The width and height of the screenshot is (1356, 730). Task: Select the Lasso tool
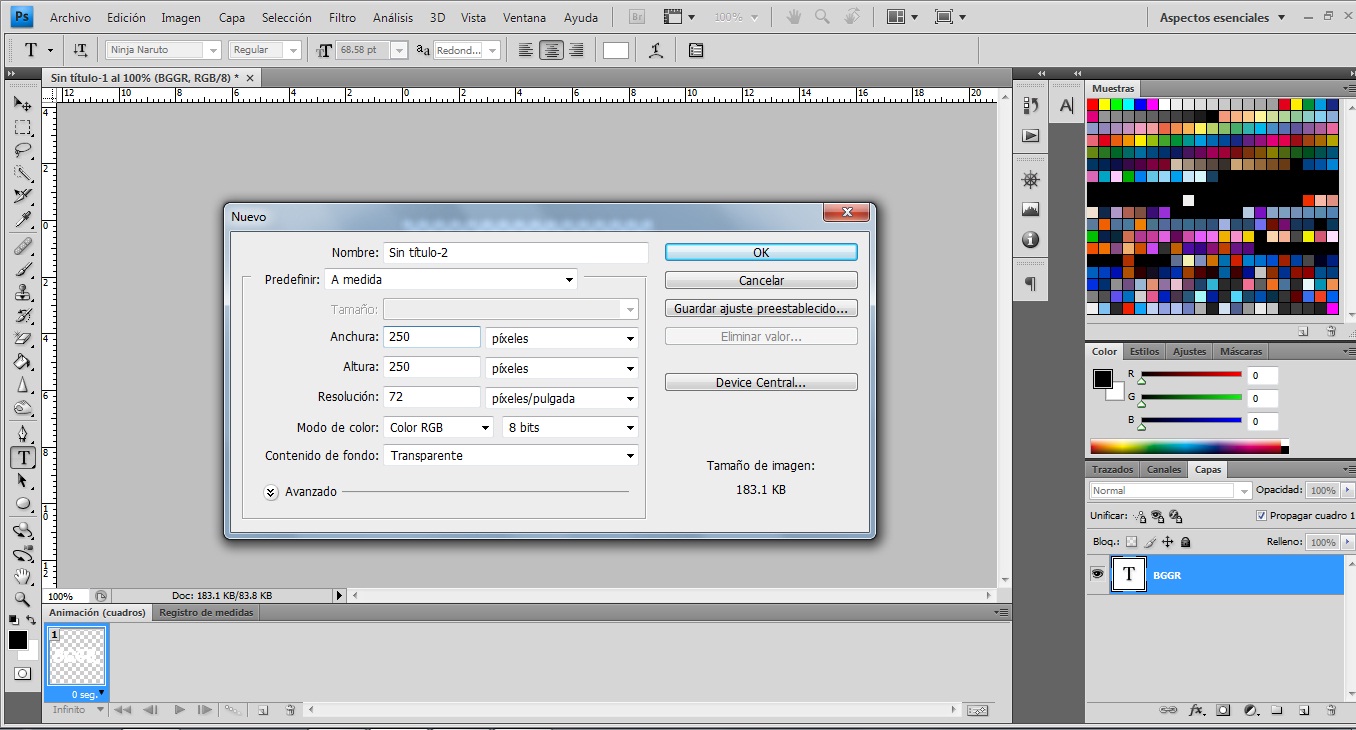(22, 150)
